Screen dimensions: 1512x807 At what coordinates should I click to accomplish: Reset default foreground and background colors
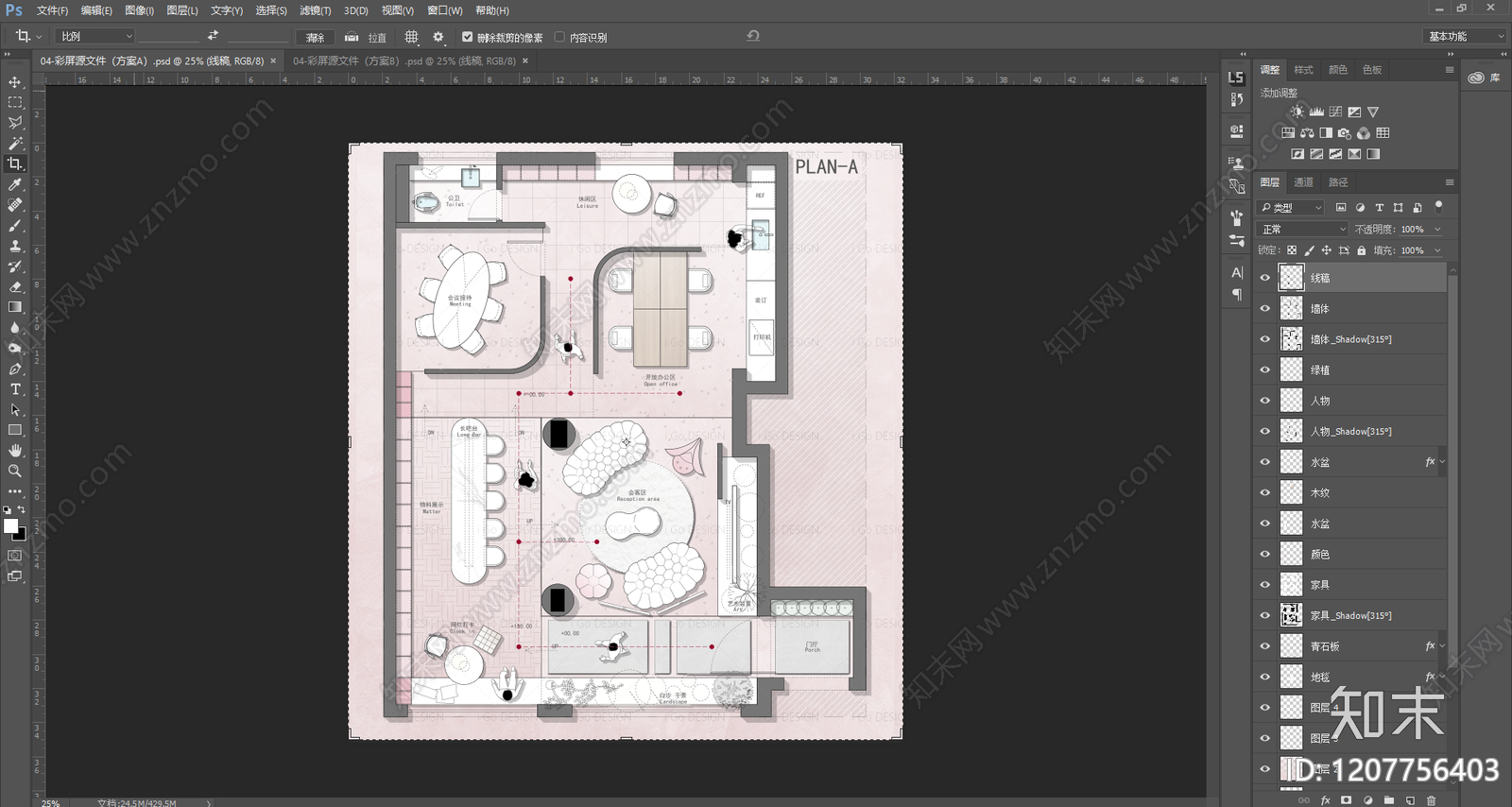[8, 510]
